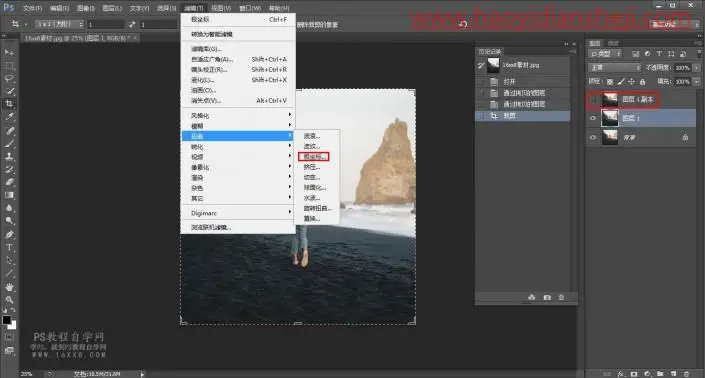
Task: Select the Horizontal Type tool
Action: click(9, 247)
